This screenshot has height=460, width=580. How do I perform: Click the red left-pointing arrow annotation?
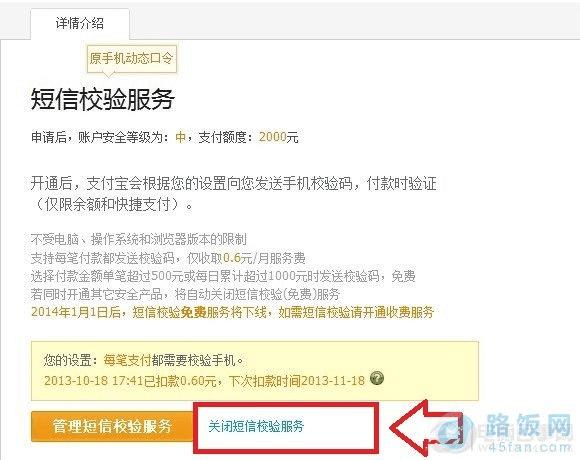point(425,427)
